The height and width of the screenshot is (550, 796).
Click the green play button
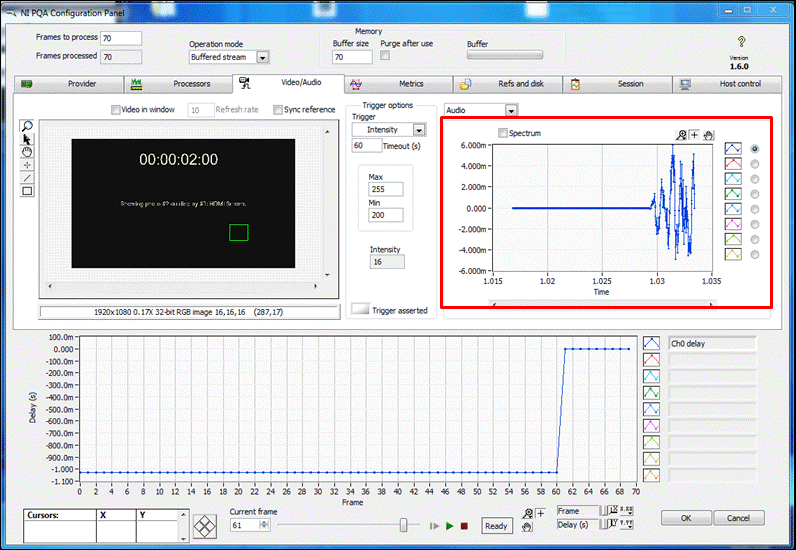[x=450, y=526]
